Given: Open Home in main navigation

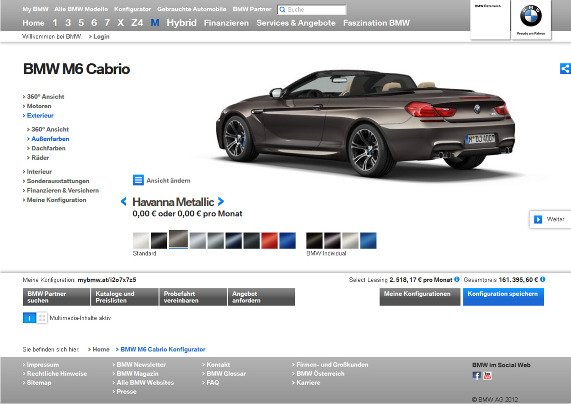Looking at the screenshot, I should (x=33, y=23).
